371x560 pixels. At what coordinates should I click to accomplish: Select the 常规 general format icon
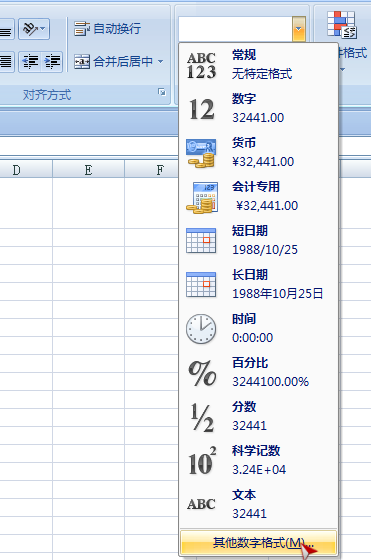[x=201, y=66]
